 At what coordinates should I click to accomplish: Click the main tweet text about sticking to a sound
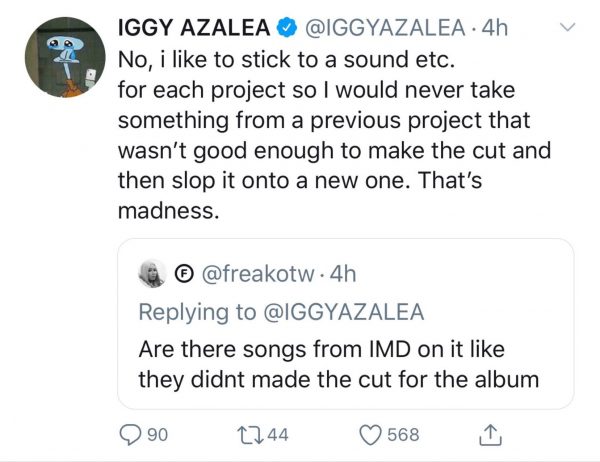click(x=334, y=135)
